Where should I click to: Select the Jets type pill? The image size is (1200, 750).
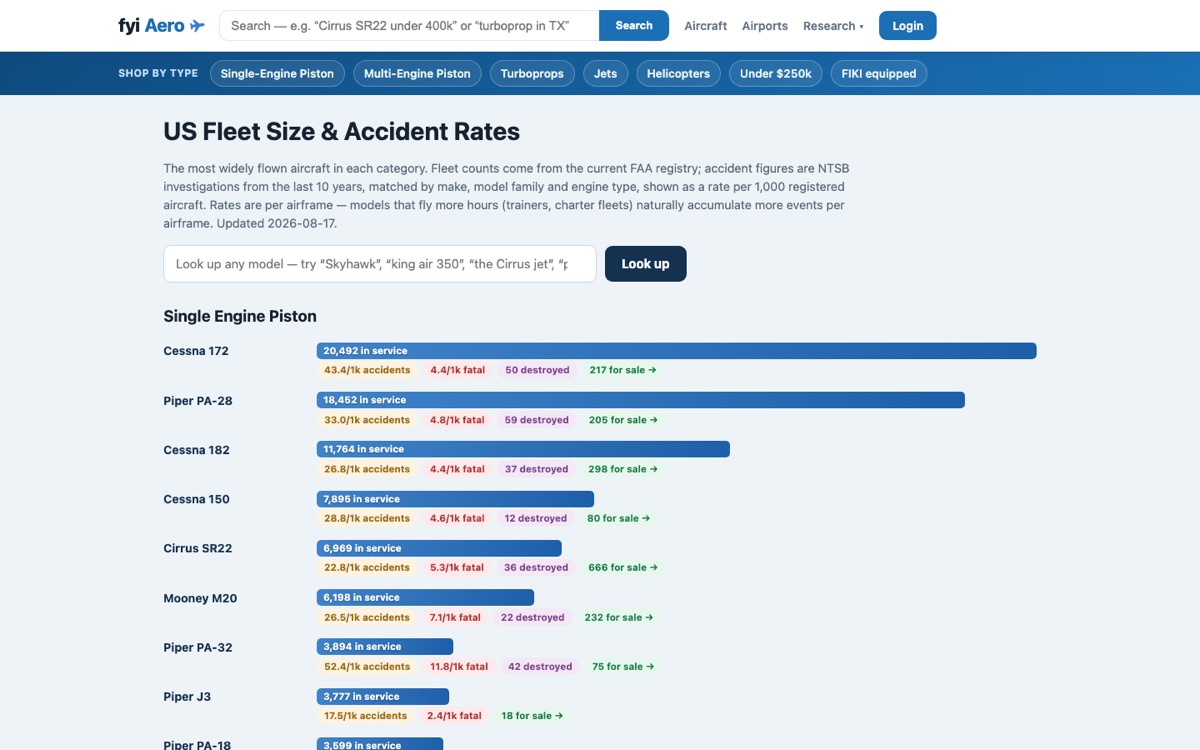[606, 73]
